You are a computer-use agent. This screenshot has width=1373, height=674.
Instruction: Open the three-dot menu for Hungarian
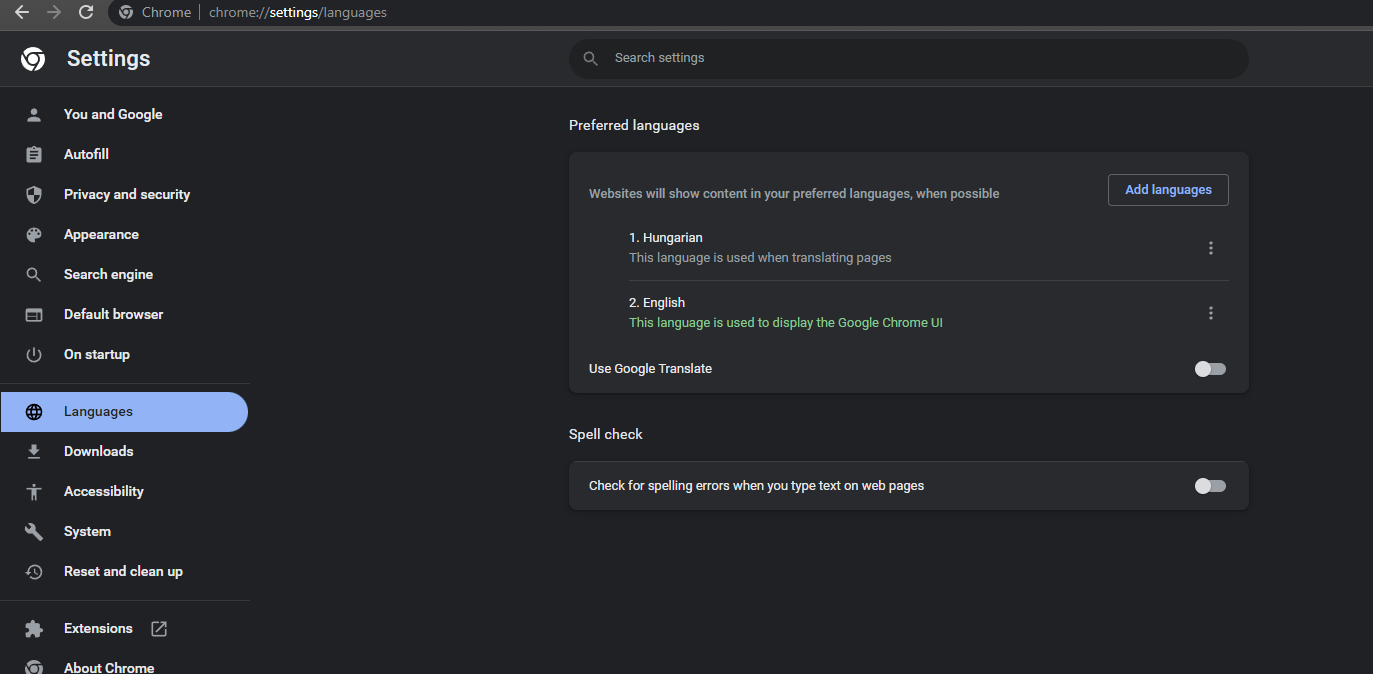(1211, 248)
